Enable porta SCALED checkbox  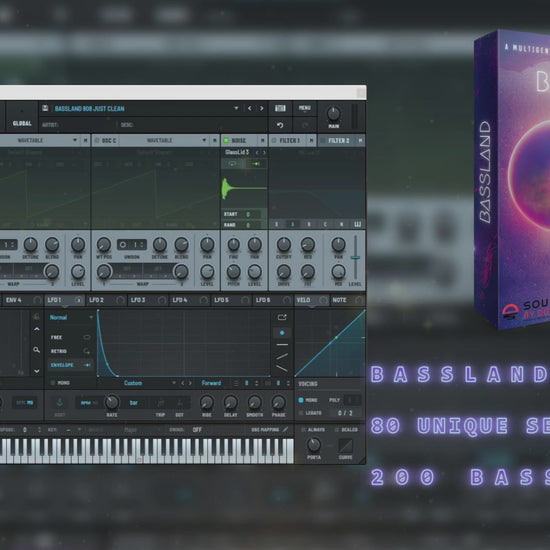pyautogui.click(x=337, y=430)
